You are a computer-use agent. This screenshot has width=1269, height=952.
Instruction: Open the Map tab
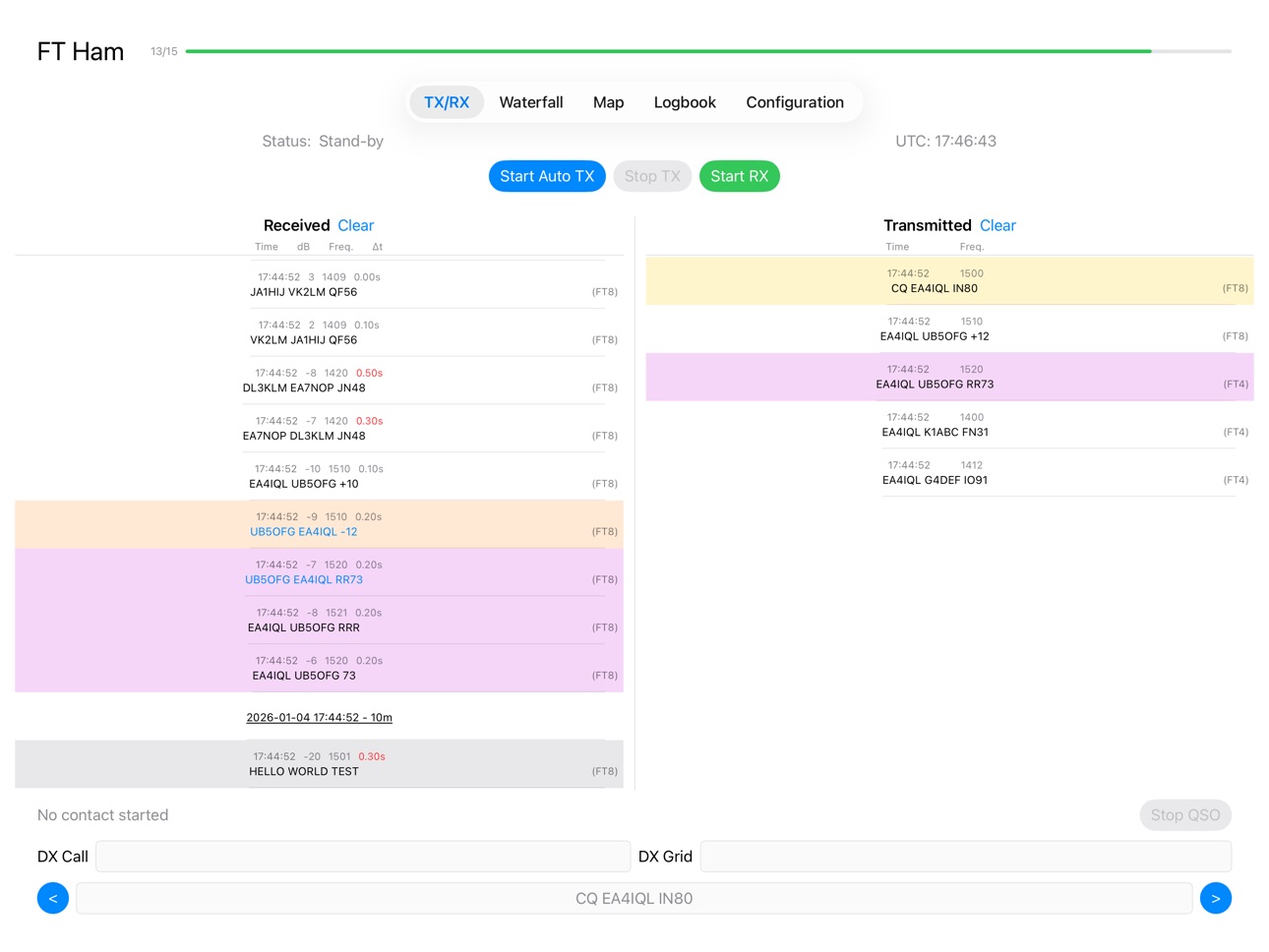tap(609, 102)
